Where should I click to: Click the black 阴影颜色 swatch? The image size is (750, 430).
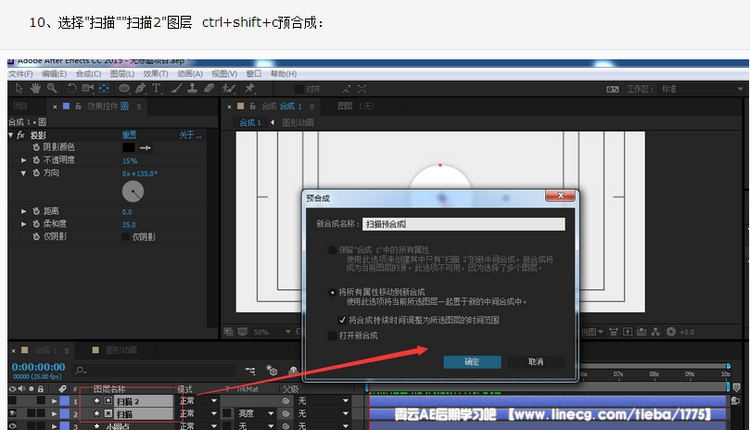tap(128, 148)
